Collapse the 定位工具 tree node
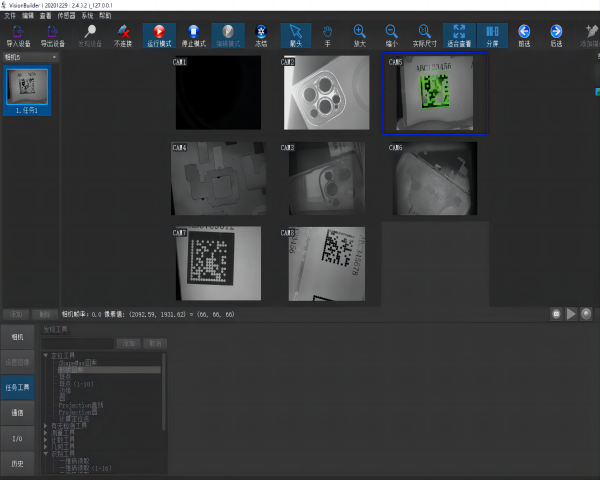600x480 pixels. [46, 355]
